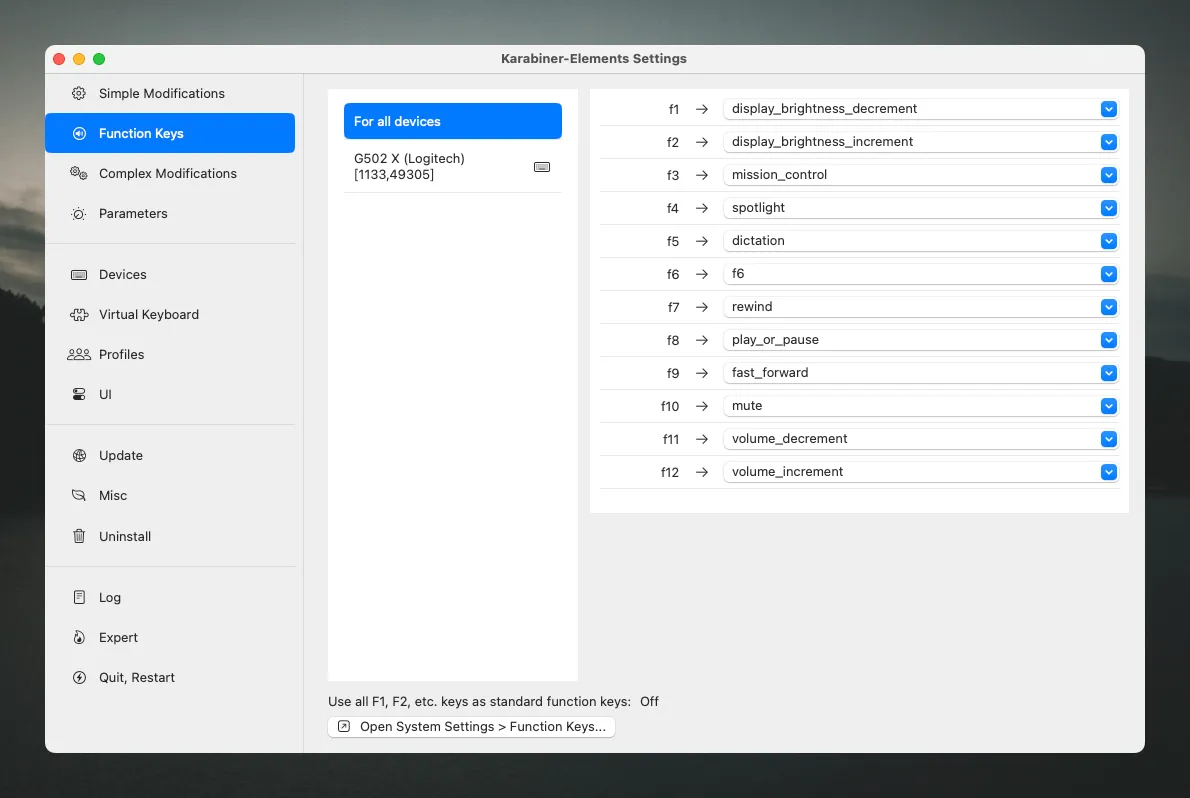The image size is (1190, 798).
Task: Click keyboard icon beside G502 X device
Action: [x=542, y=167]
